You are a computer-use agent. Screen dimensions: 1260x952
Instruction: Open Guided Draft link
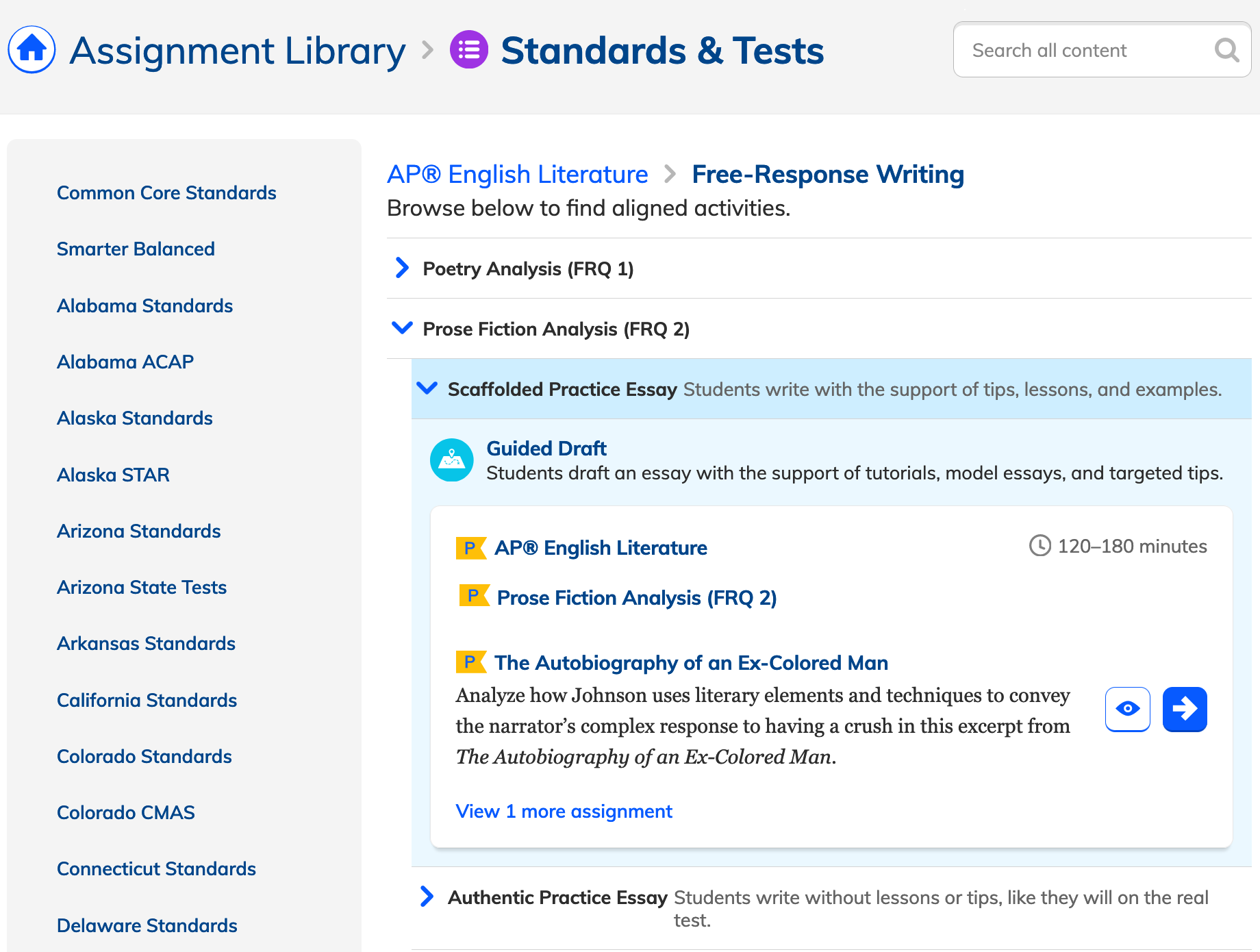pyautogui.click(x=546, y=448)
